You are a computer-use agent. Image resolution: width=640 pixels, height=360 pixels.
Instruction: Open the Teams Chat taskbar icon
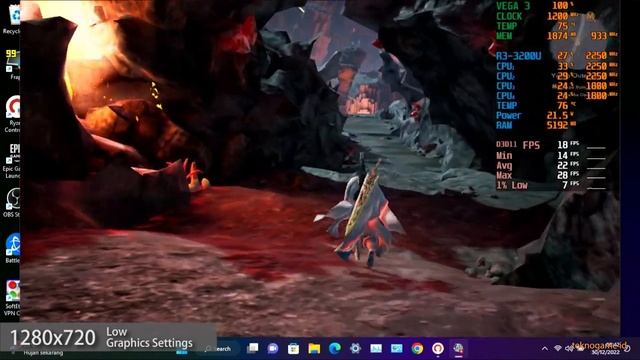[x=273, y=348]
